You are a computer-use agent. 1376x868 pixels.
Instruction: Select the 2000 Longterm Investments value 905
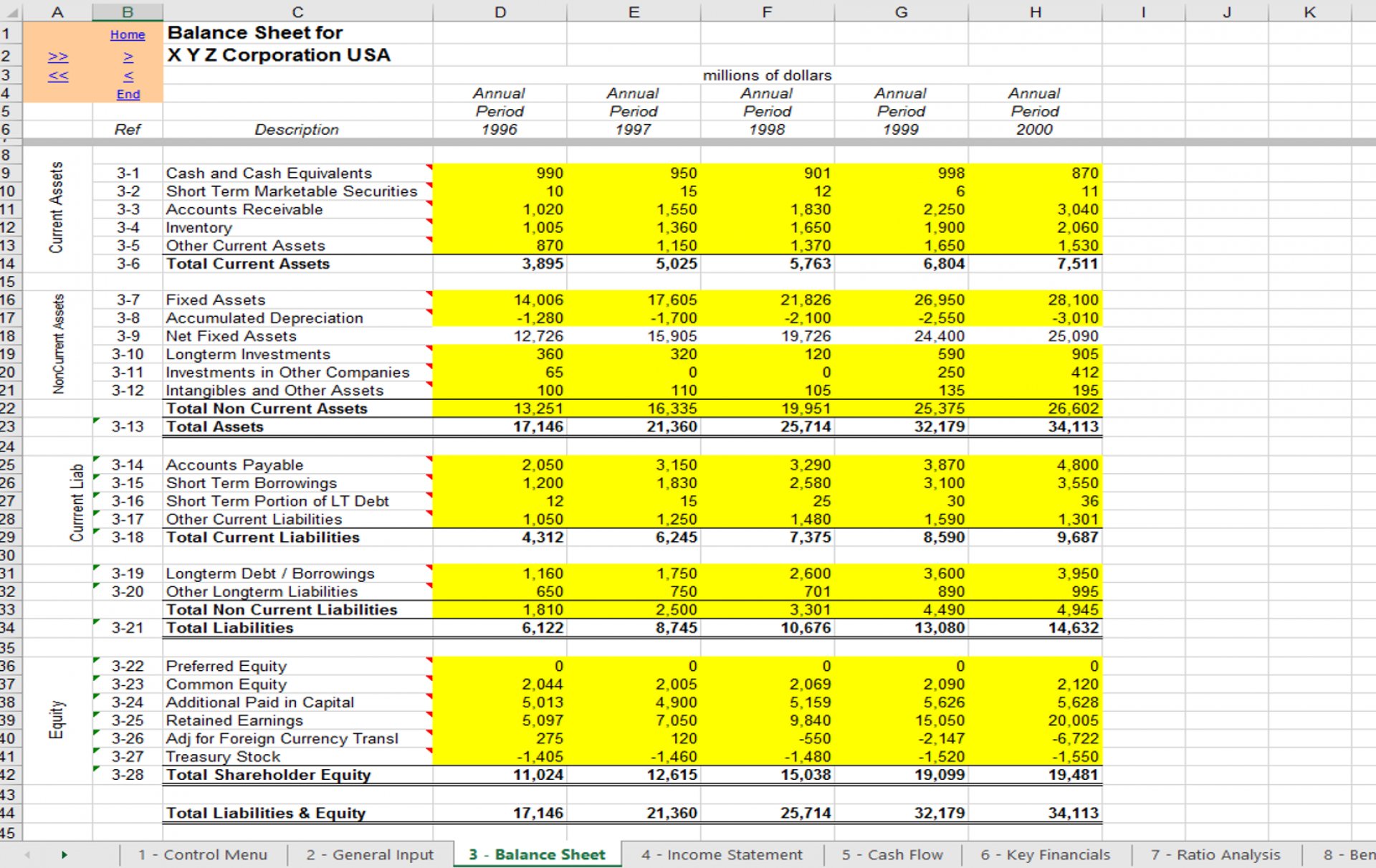coord(1035,354)
